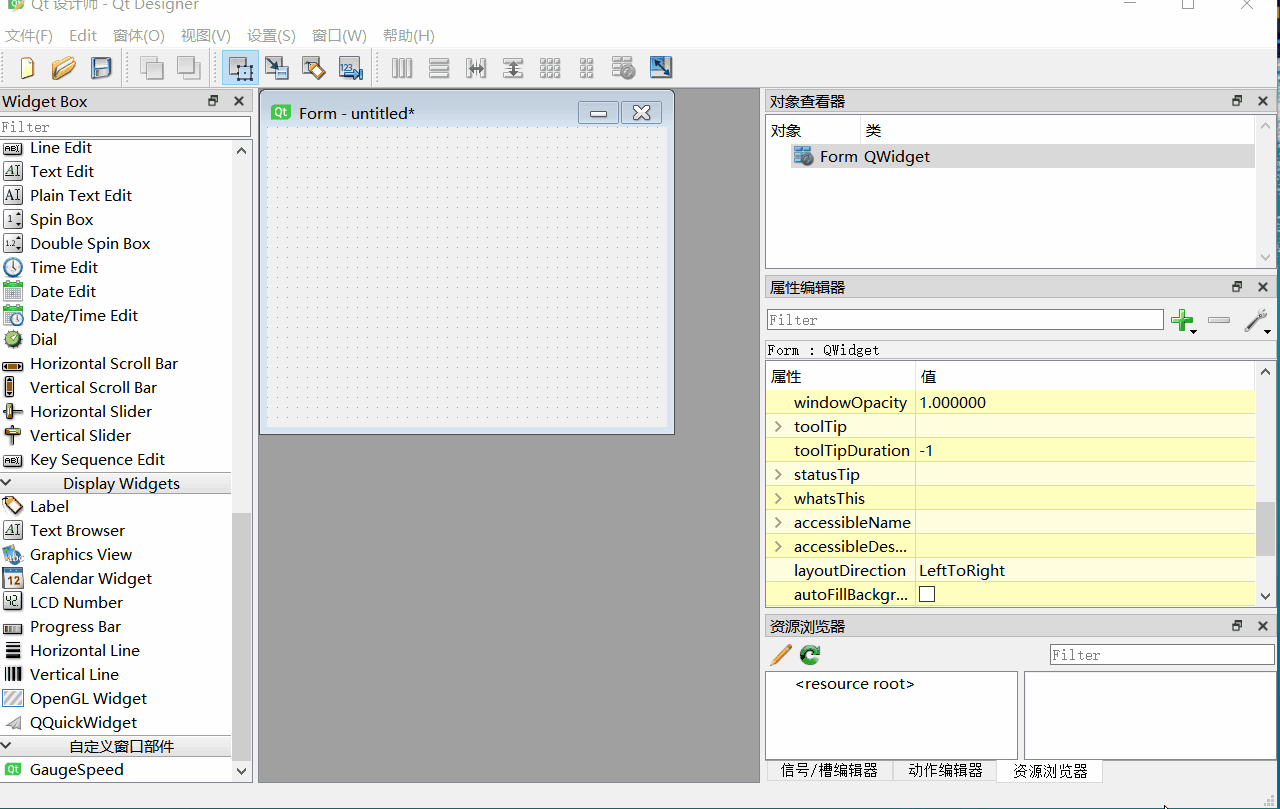
Task: Click the property editor filter field
Action: point(964,319)
